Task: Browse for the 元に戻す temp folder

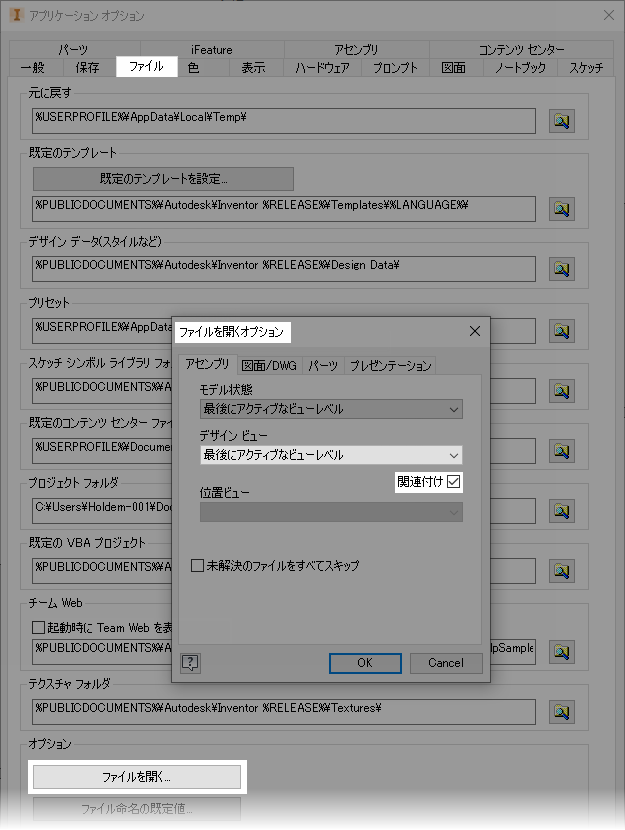Action: [x=561, y=121]
